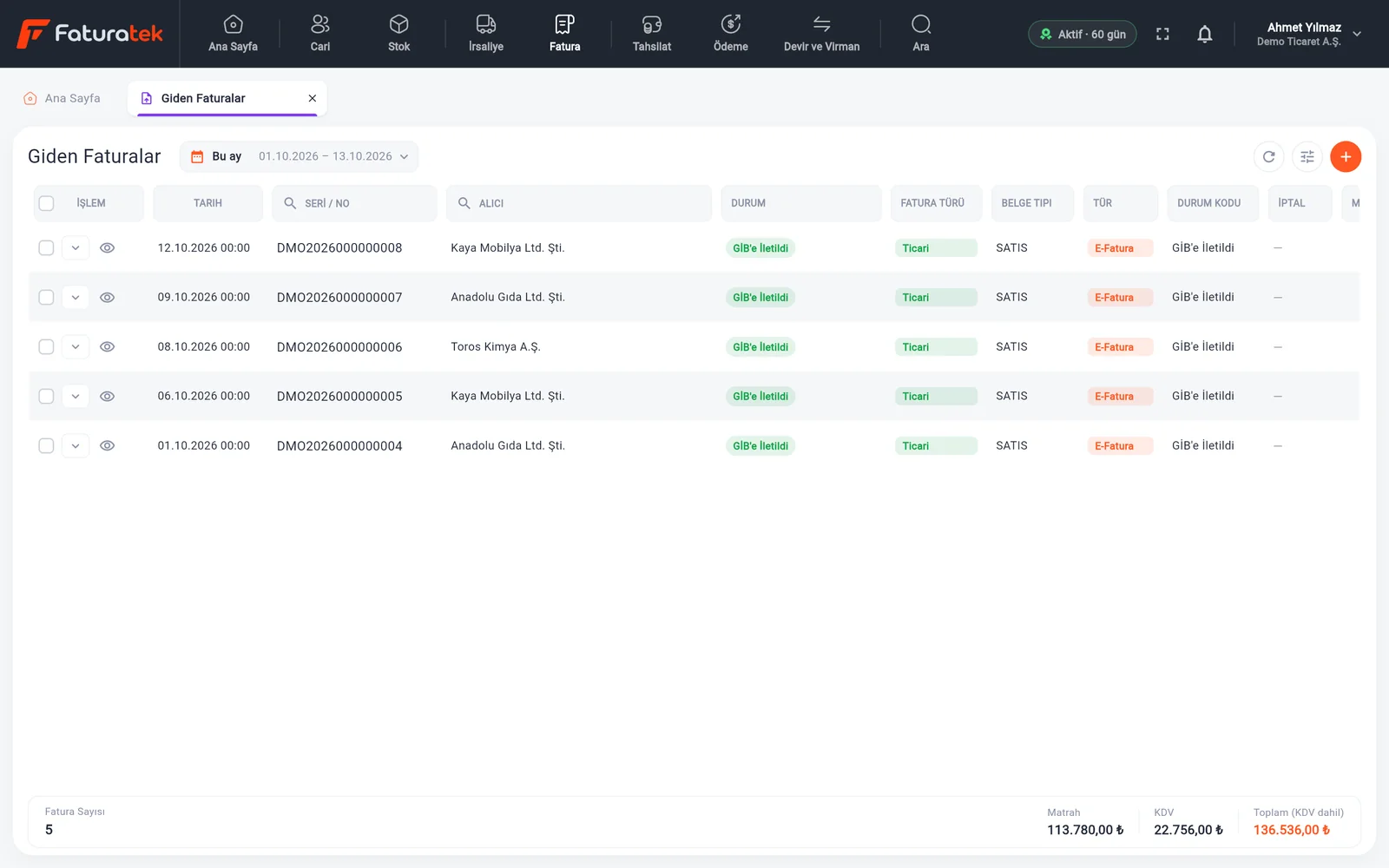Refresh the invoice list
Image resolution: width=1389 pixels, height=868 pixels.
click(x=1269, y=156)
